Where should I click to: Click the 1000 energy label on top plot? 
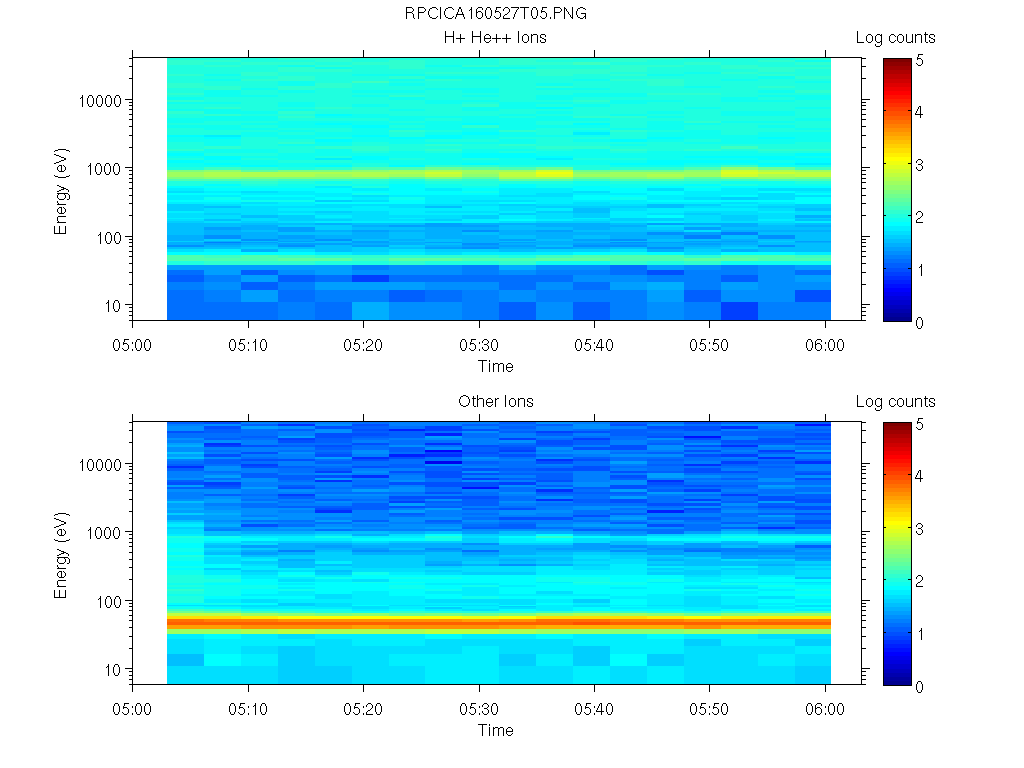point(104,170)
